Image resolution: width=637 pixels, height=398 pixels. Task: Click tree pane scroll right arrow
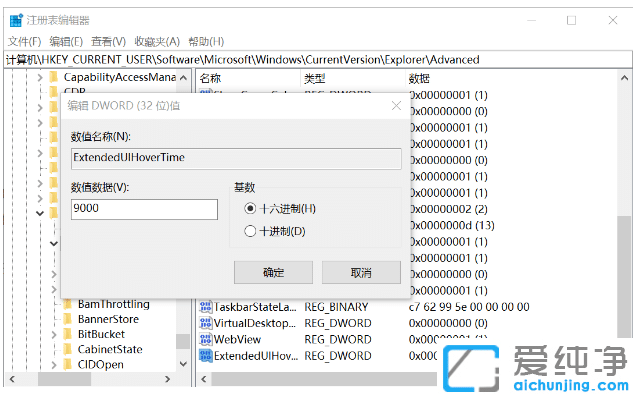[x=167, y=379]
